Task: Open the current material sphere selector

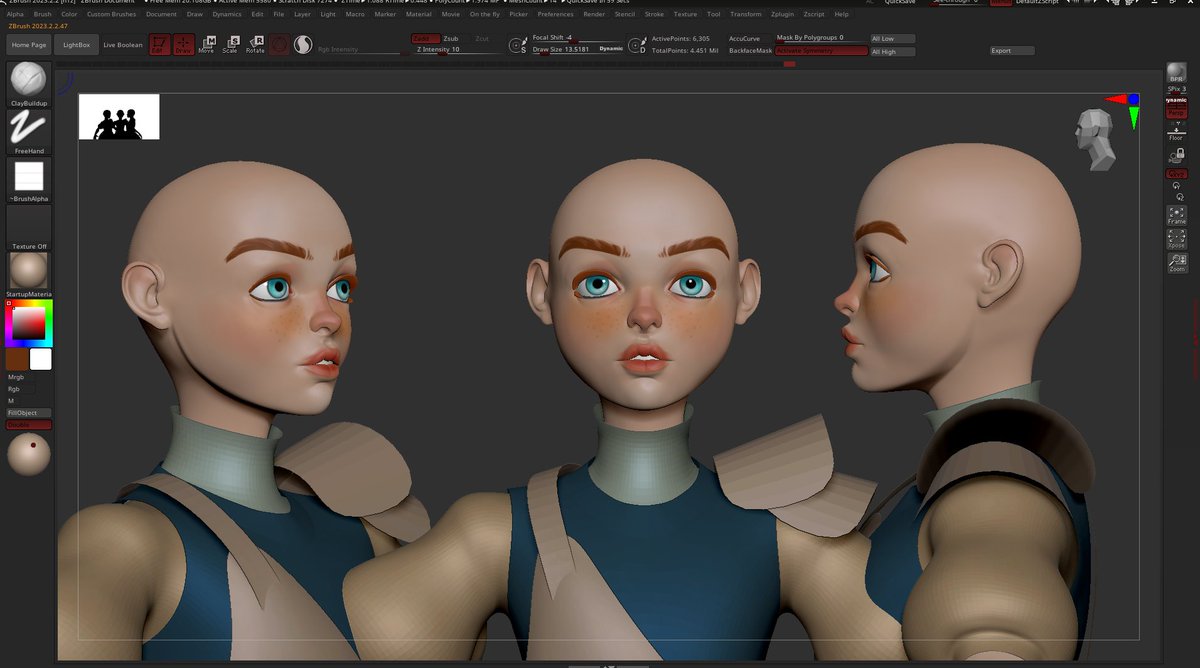Action: pos(28,270)
